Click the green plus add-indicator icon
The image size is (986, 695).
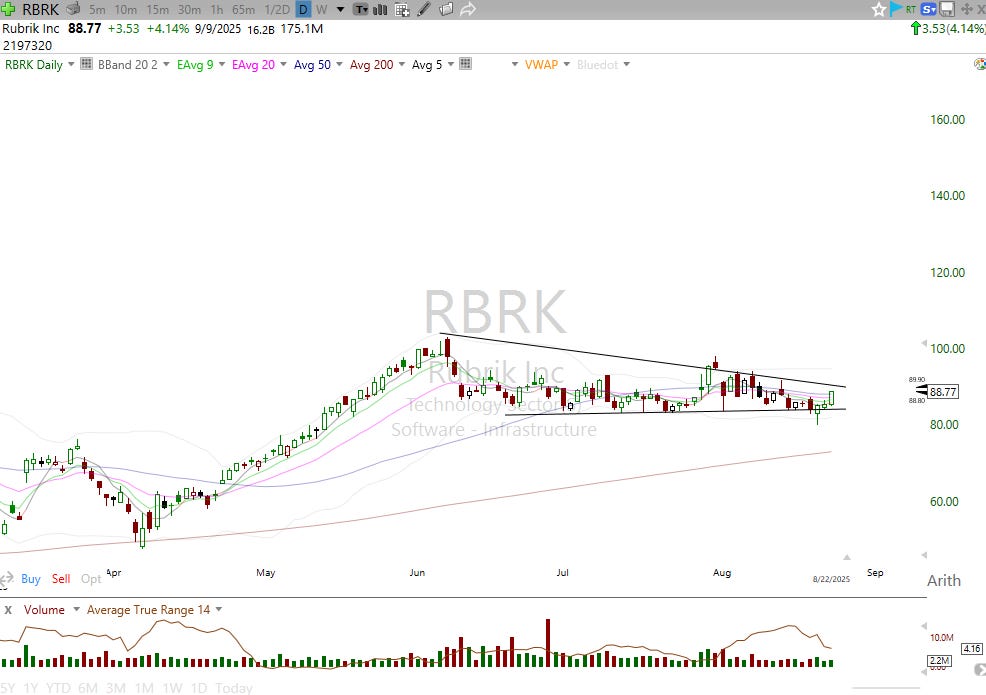coord(8,9)
